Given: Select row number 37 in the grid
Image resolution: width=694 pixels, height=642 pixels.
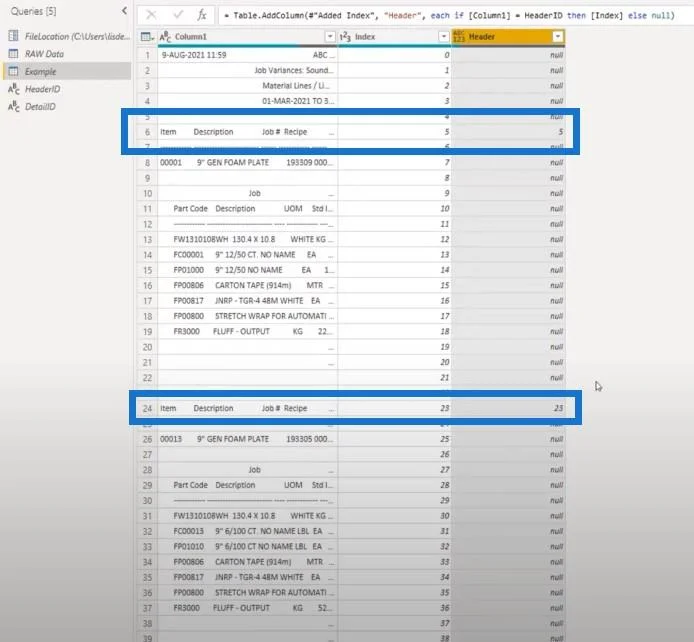Looking at the screenshot, I should pyautogui.click(x=147, y=608).
